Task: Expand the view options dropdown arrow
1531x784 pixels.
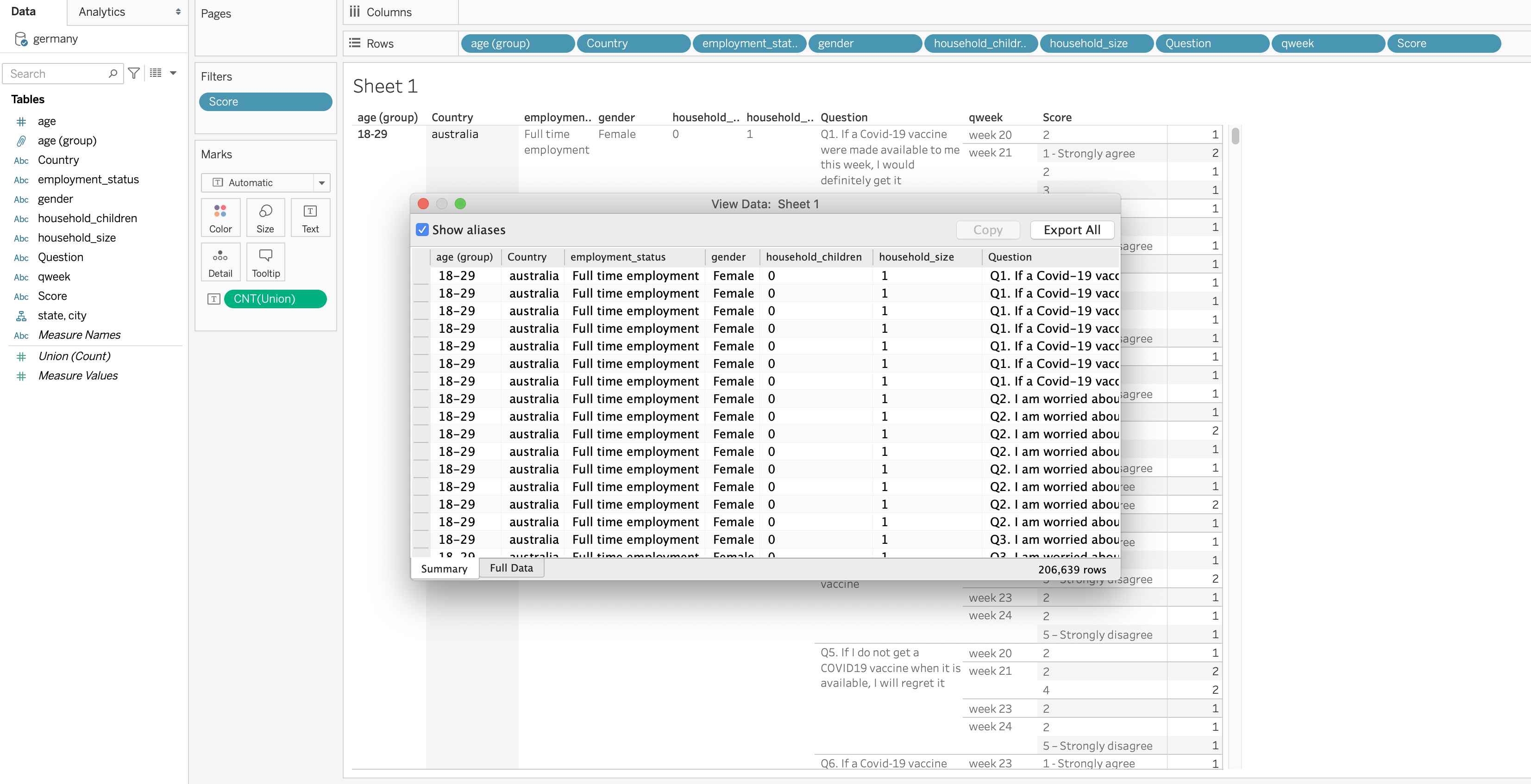Action: [174, 73]
